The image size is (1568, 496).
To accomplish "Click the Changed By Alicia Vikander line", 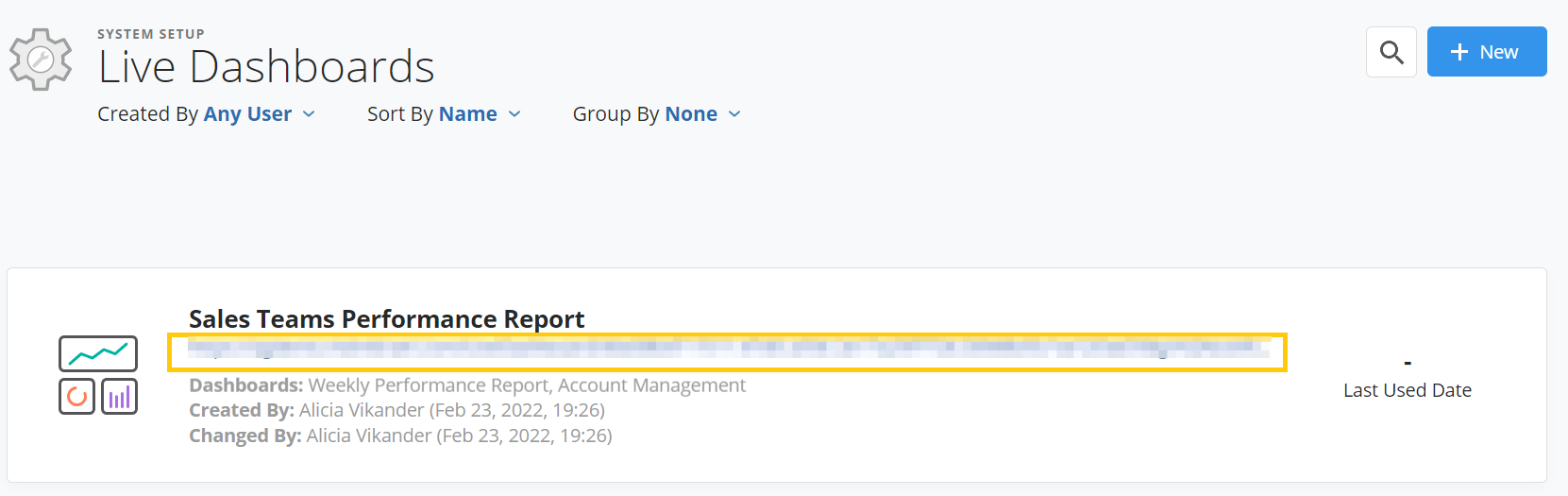I will [401, 436].
